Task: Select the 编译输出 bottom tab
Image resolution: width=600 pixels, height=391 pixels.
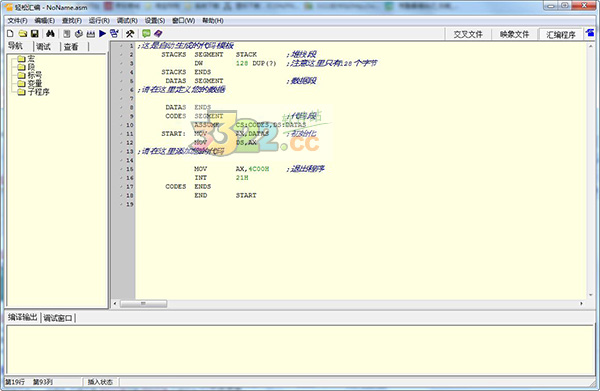Action: [23, 317]
